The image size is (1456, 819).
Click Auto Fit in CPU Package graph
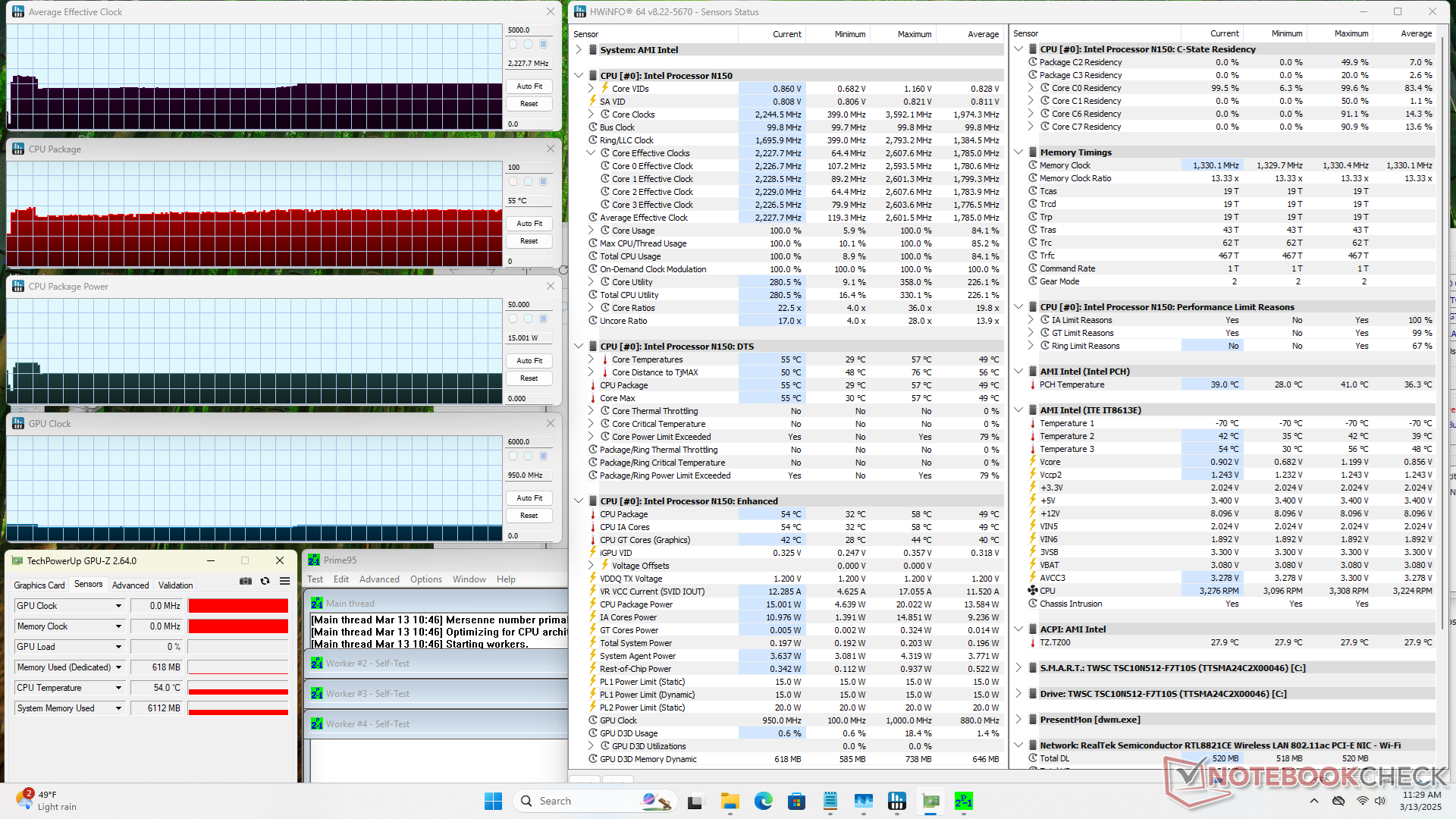pyautogui.click(x=529, y=224)
